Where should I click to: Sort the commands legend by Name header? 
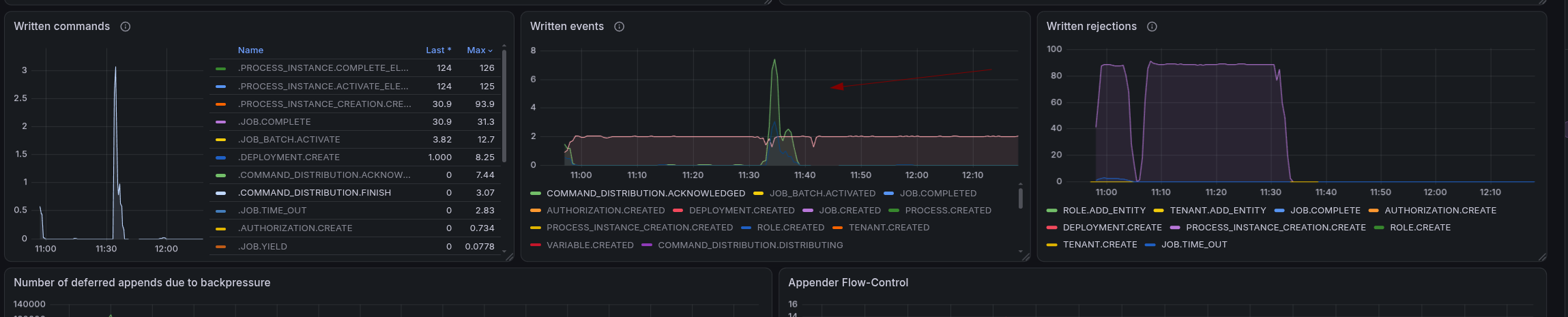pyautogui.click(x=250, y=50)
